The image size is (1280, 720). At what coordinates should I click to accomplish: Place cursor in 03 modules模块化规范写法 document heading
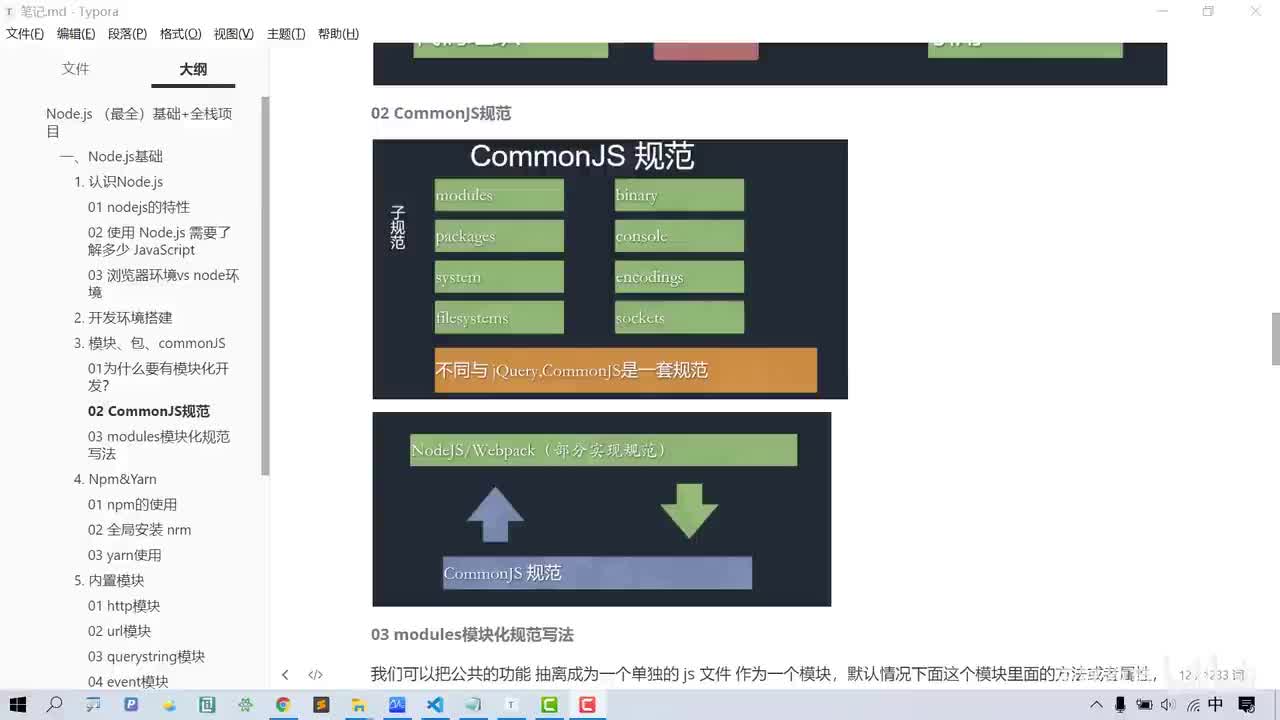coord(472,635)
